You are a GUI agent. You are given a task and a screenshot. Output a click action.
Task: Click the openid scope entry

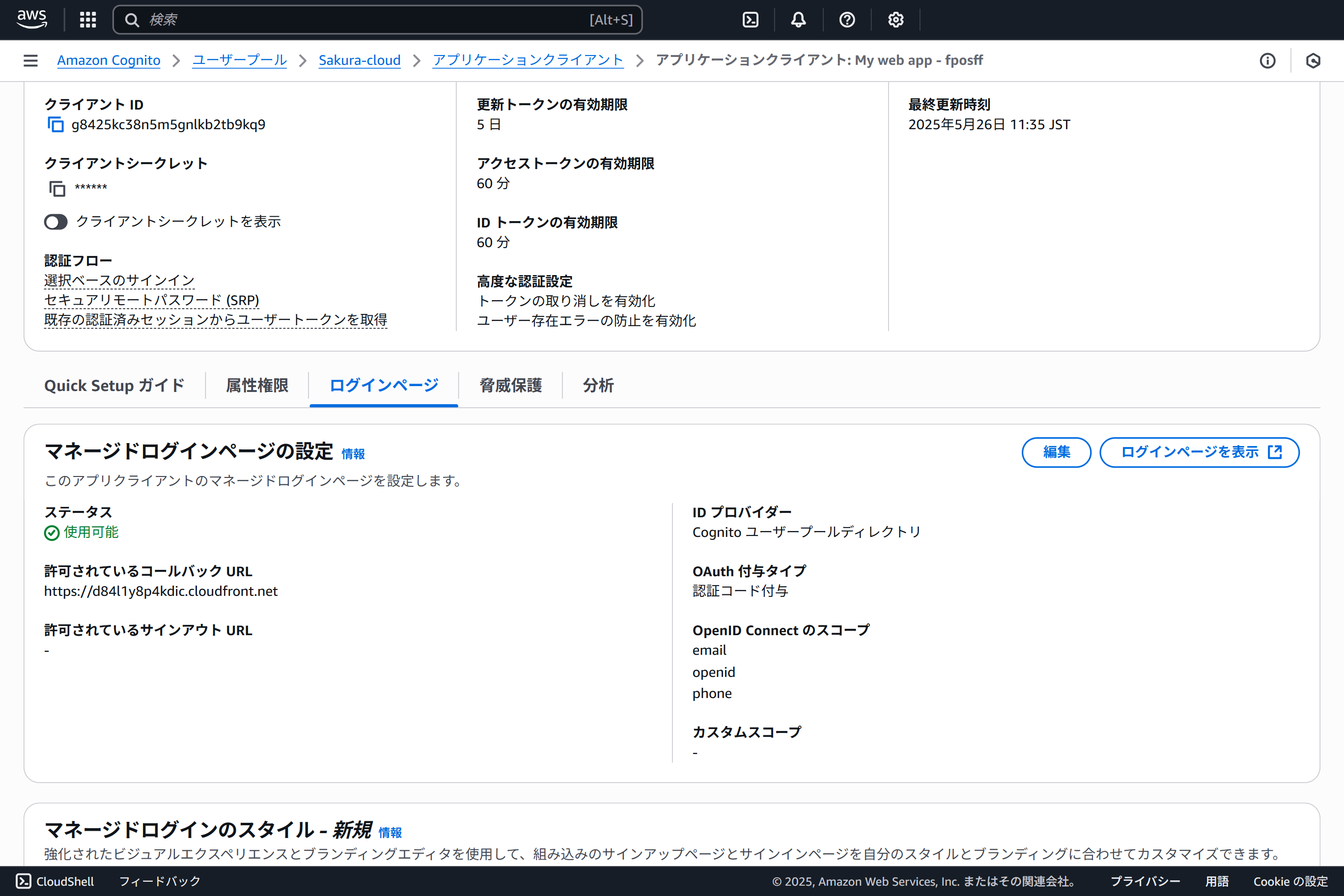(714, 672)
